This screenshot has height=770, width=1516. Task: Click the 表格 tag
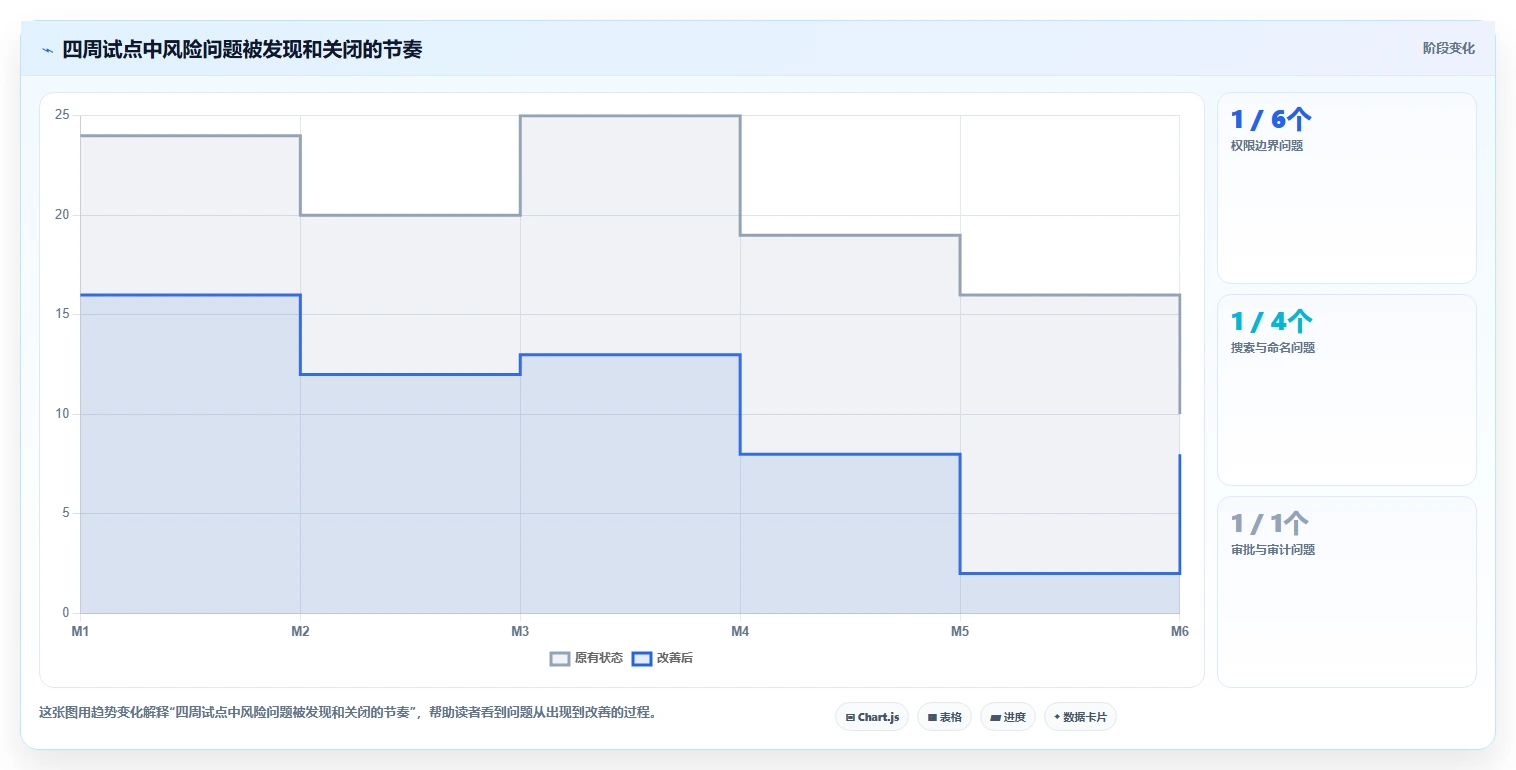(944, 717)
